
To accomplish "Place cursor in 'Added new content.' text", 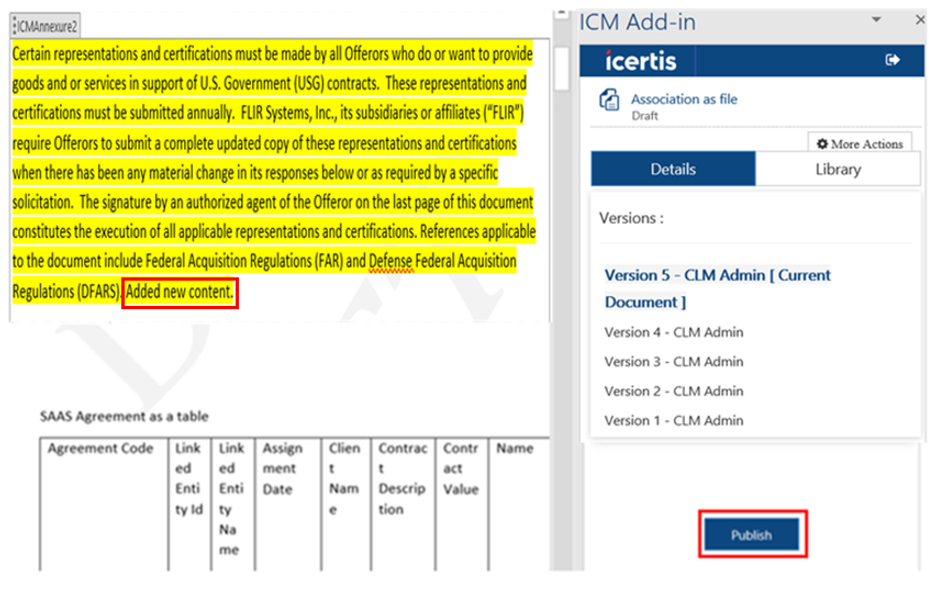I will coord(180,293).
